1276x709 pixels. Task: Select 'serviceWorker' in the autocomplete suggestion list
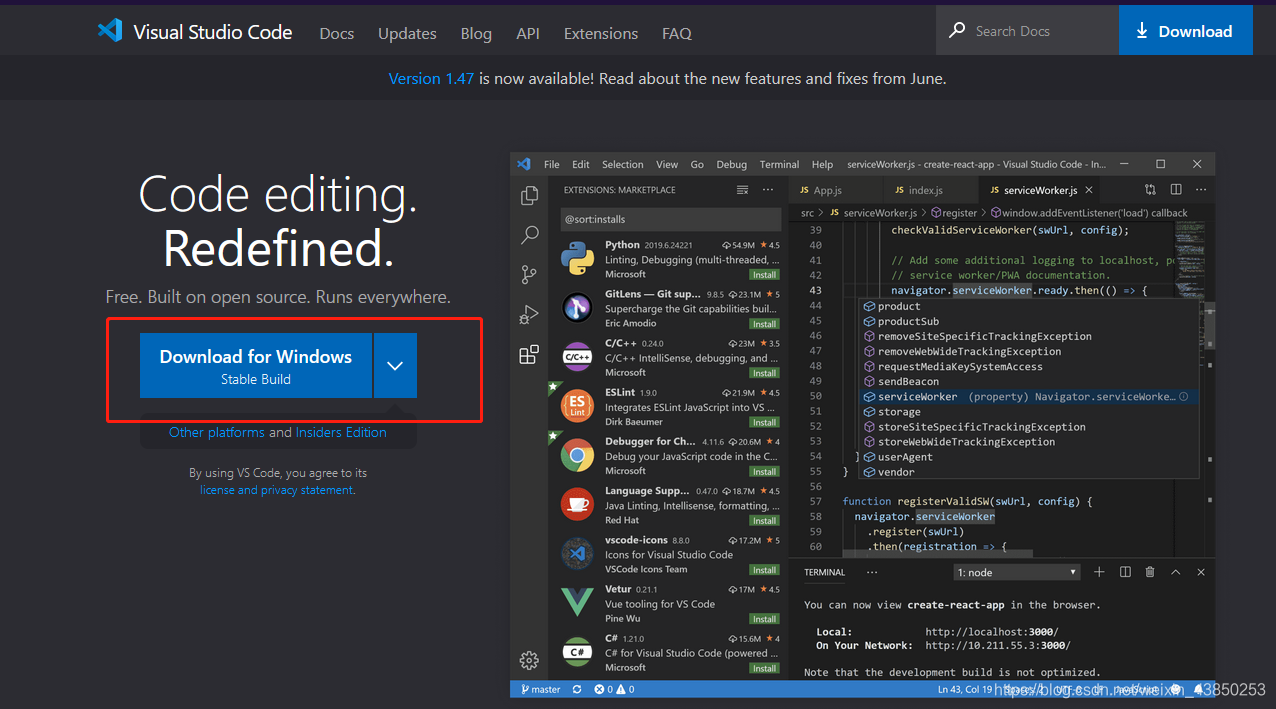tap(1027, 397)
